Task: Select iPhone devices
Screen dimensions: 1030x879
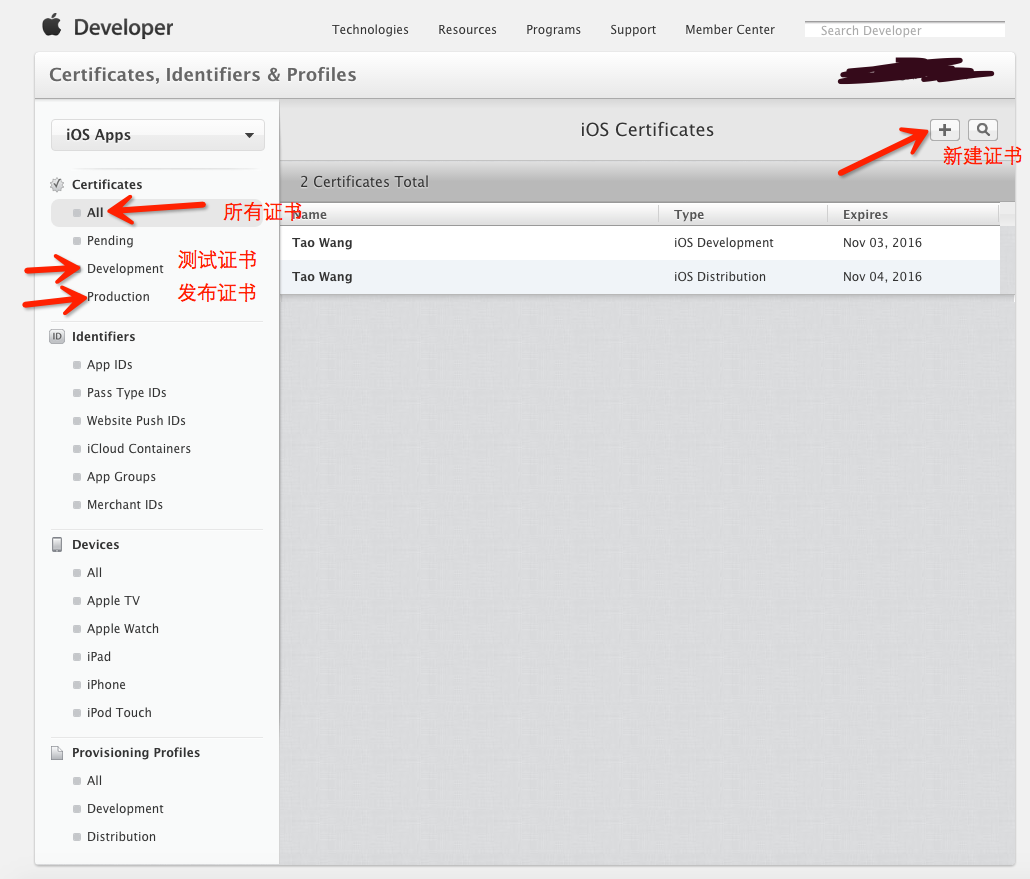Action: point(106,685)
